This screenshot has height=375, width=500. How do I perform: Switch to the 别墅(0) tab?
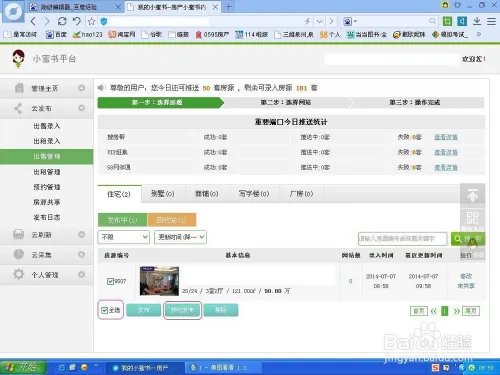[x=163, y=194]
